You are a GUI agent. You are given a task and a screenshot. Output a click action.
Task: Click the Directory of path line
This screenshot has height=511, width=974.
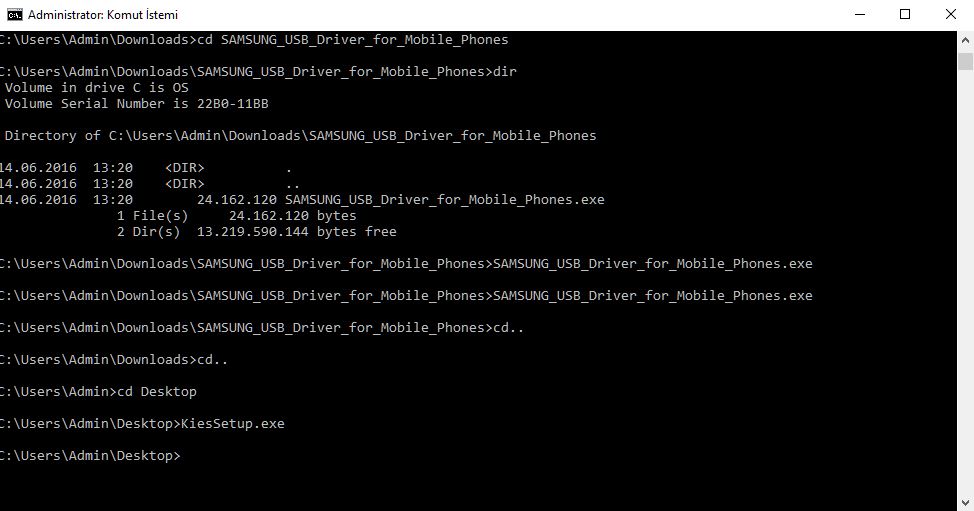point(301,135)
